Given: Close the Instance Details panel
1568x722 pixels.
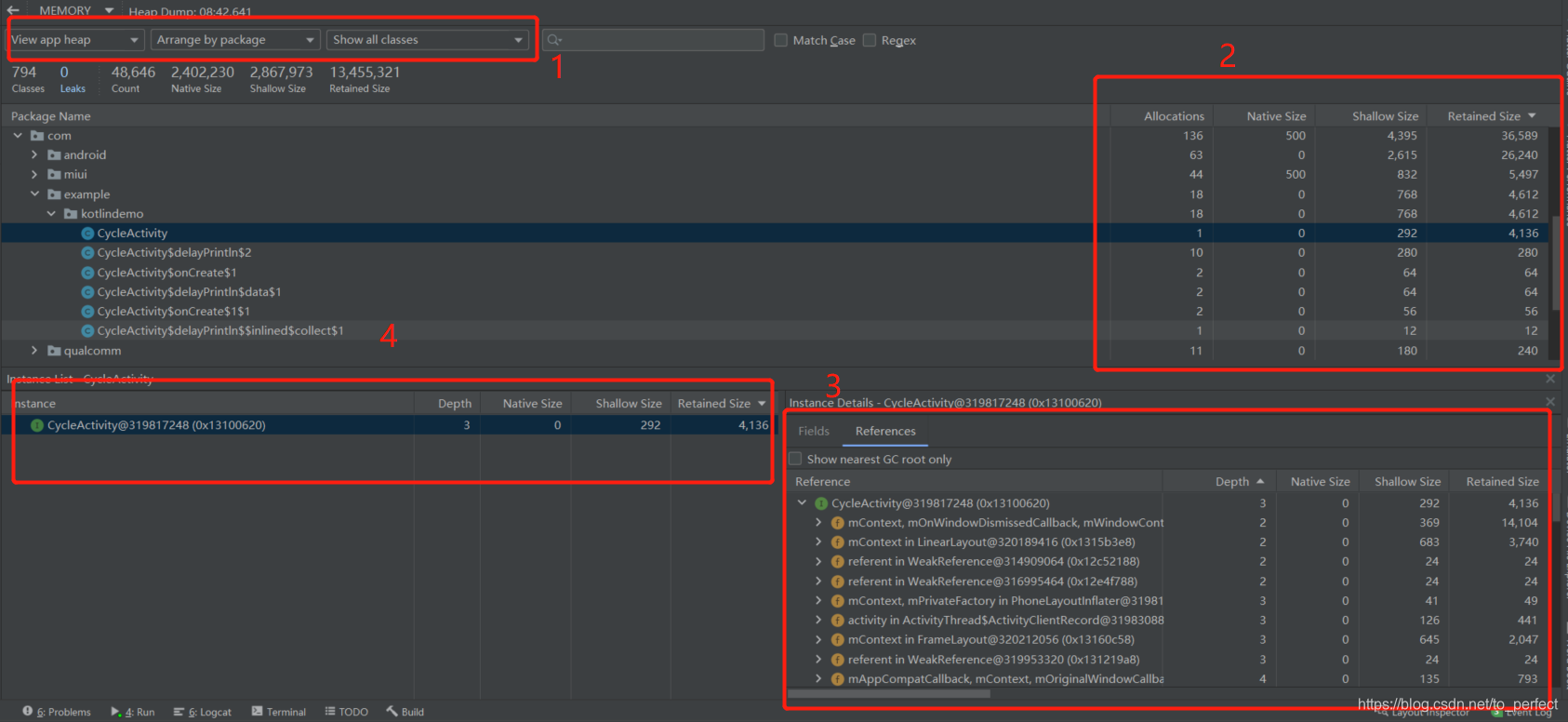Looking at the screenshot, I should 1550,402.
